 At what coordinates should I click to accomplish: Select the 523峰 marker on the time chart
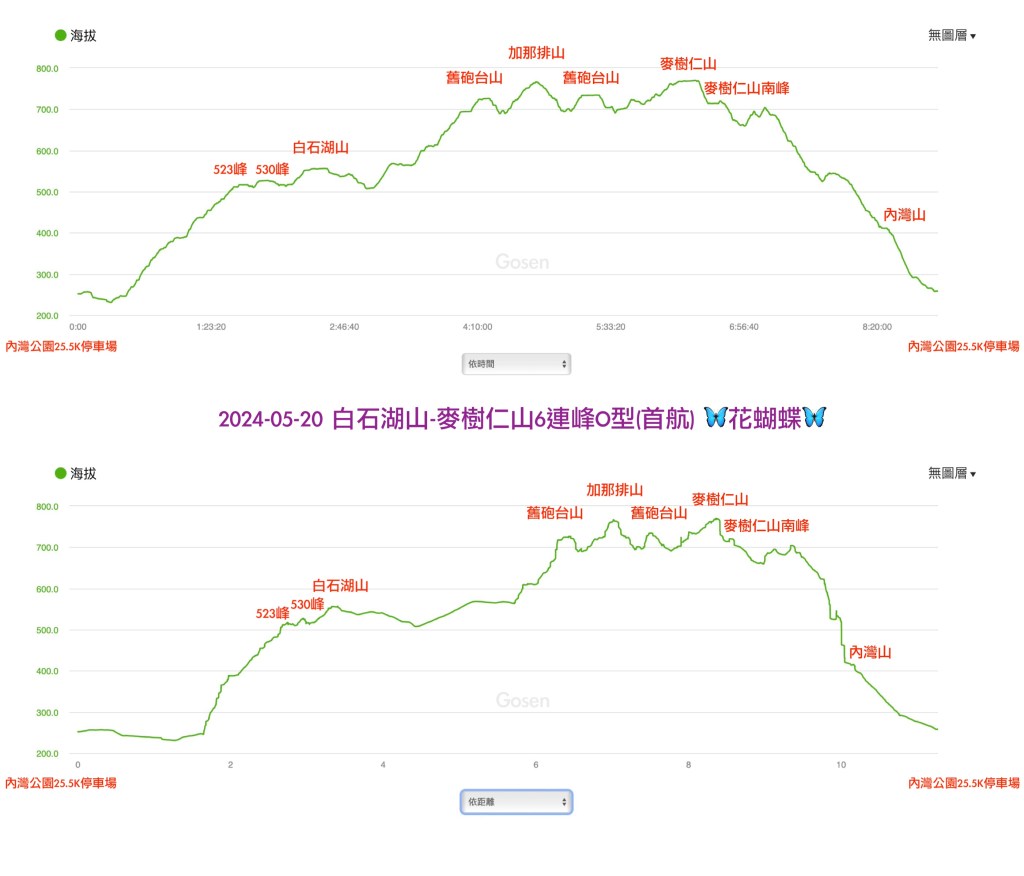tap(230, 170)
